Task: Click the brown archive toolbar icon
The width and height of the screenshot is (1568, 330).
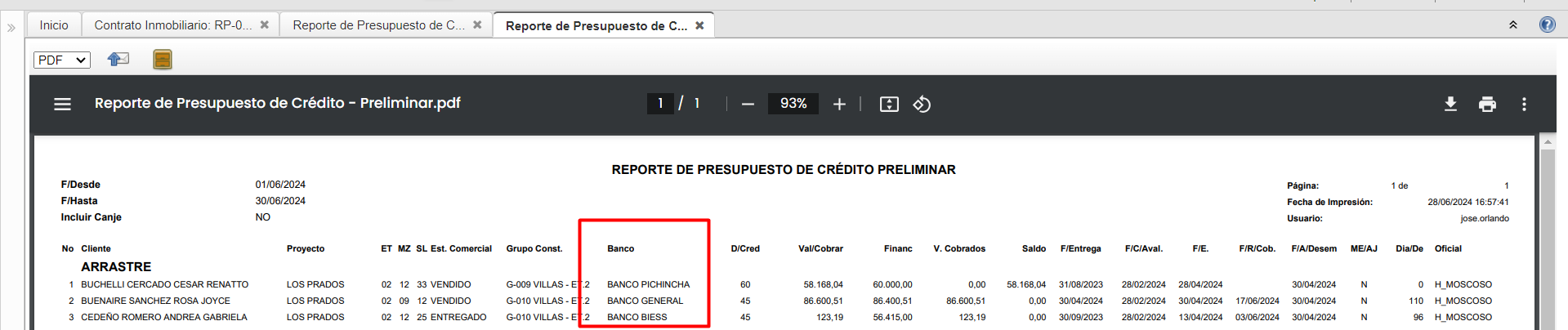Action: pyautogui.click(x=163, y=59)
